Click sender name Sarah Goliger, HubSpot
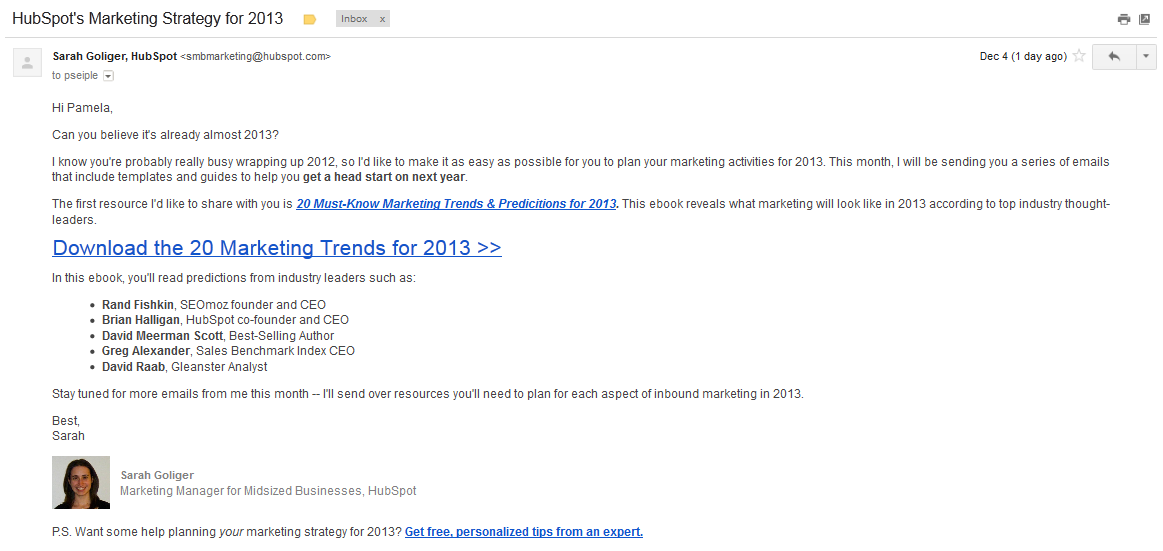The height and width of the screenshot is (551, 1163). 115,56
